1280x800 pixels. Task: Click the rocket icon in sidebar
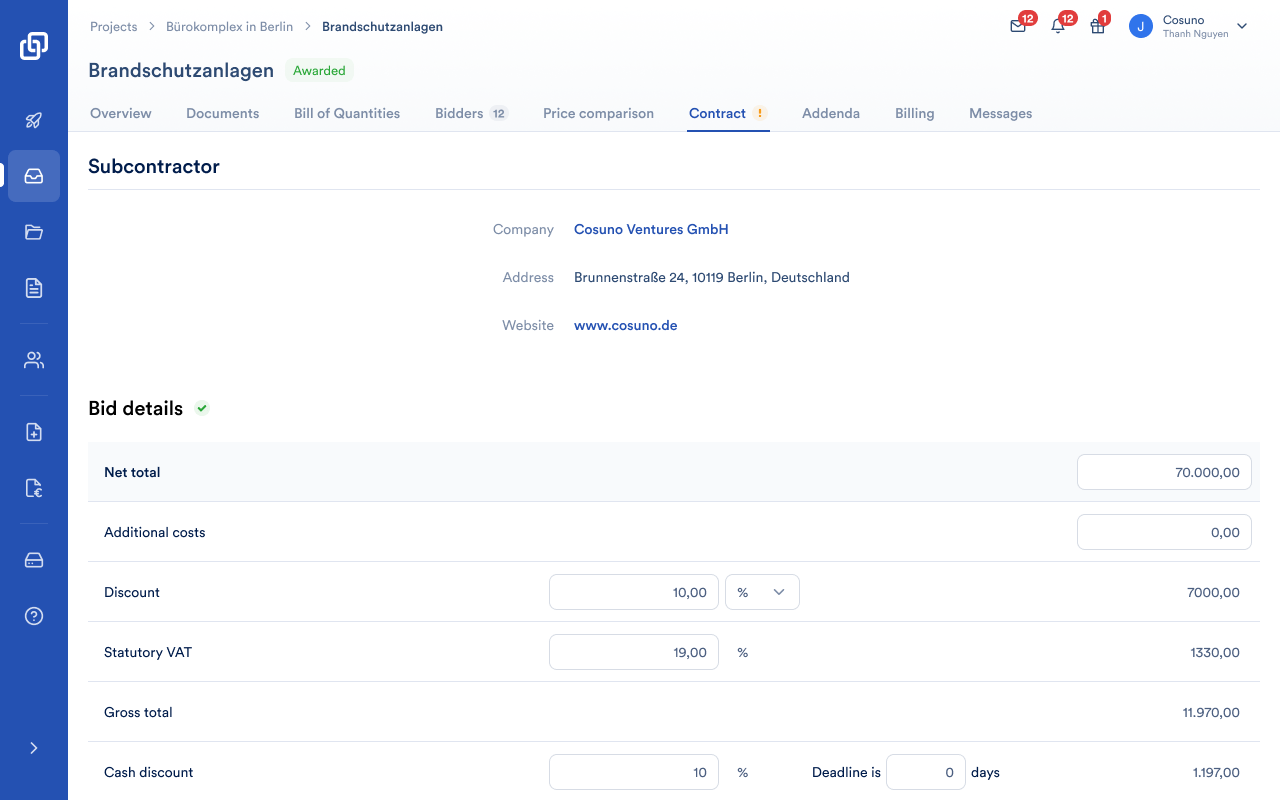point(34,120)
